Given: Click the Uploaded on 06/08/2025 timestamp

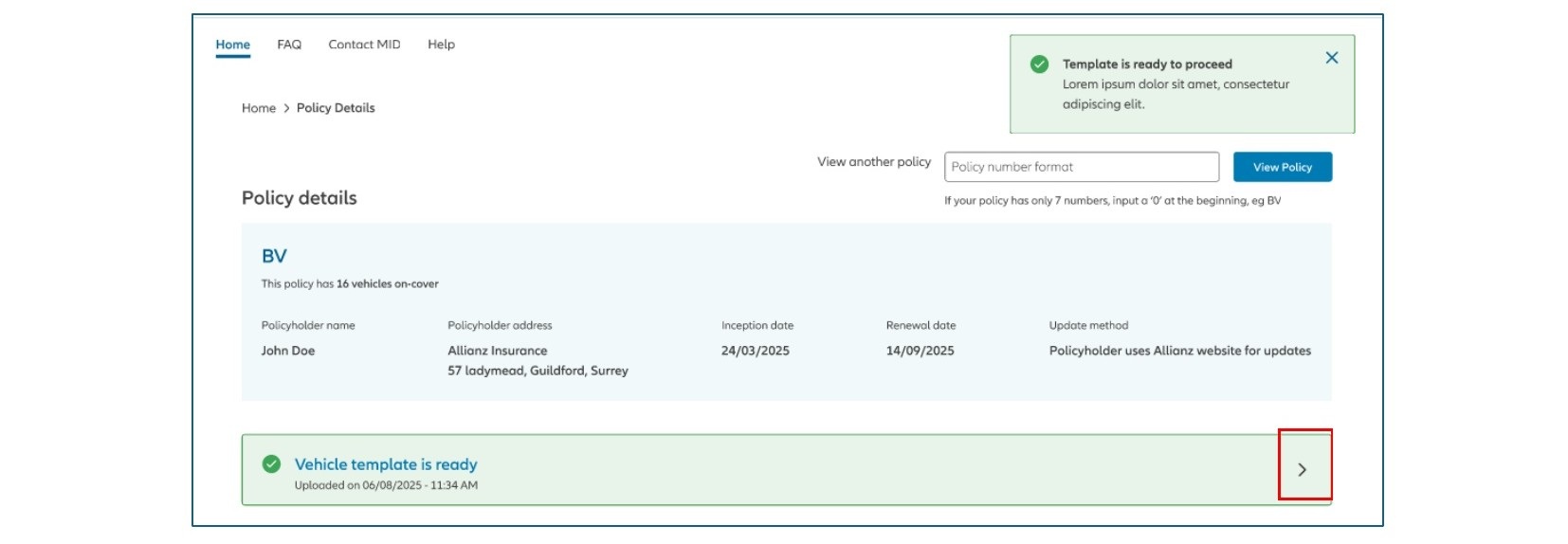Looking at the screenshot, I should pos(386,485).
